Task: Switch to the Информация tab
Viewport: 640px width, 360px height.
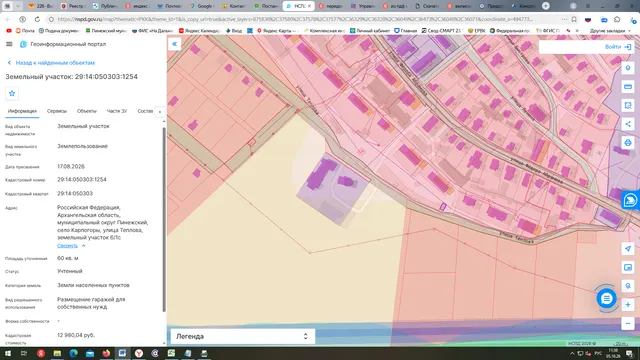Action: pyautogui.click(x=22, y=111)
